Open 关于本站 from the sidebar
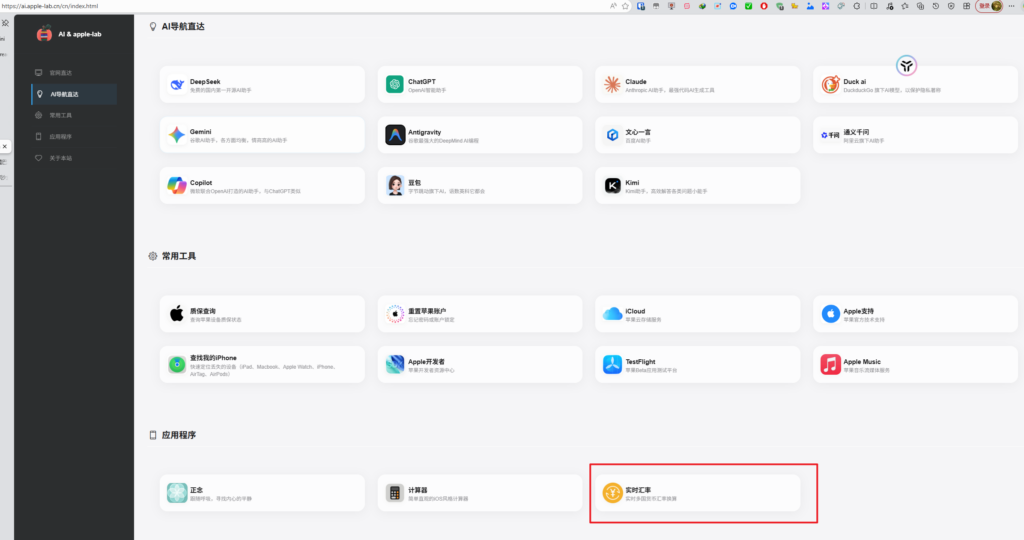Viewport: 1024px width, 540px height. [61, 158]
